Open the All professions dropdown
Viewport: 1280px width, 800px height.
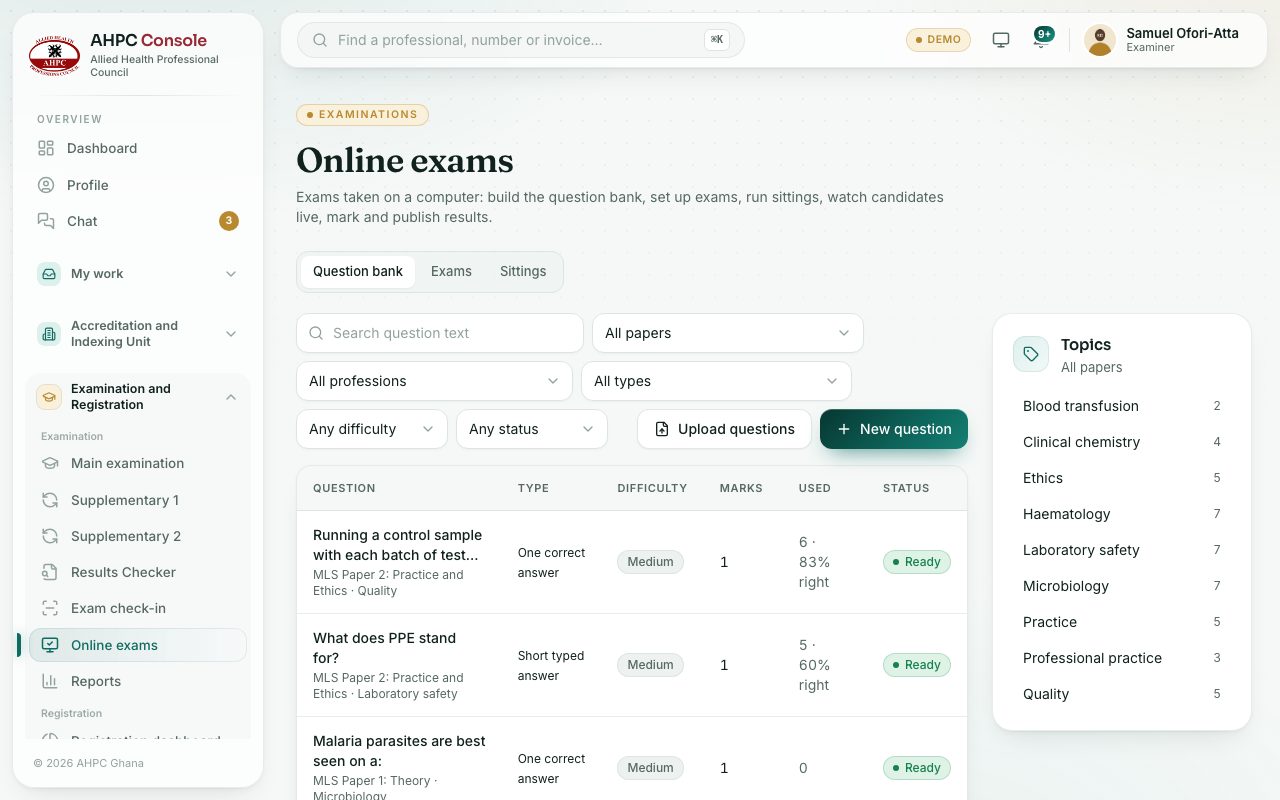[x=434, y=381]
